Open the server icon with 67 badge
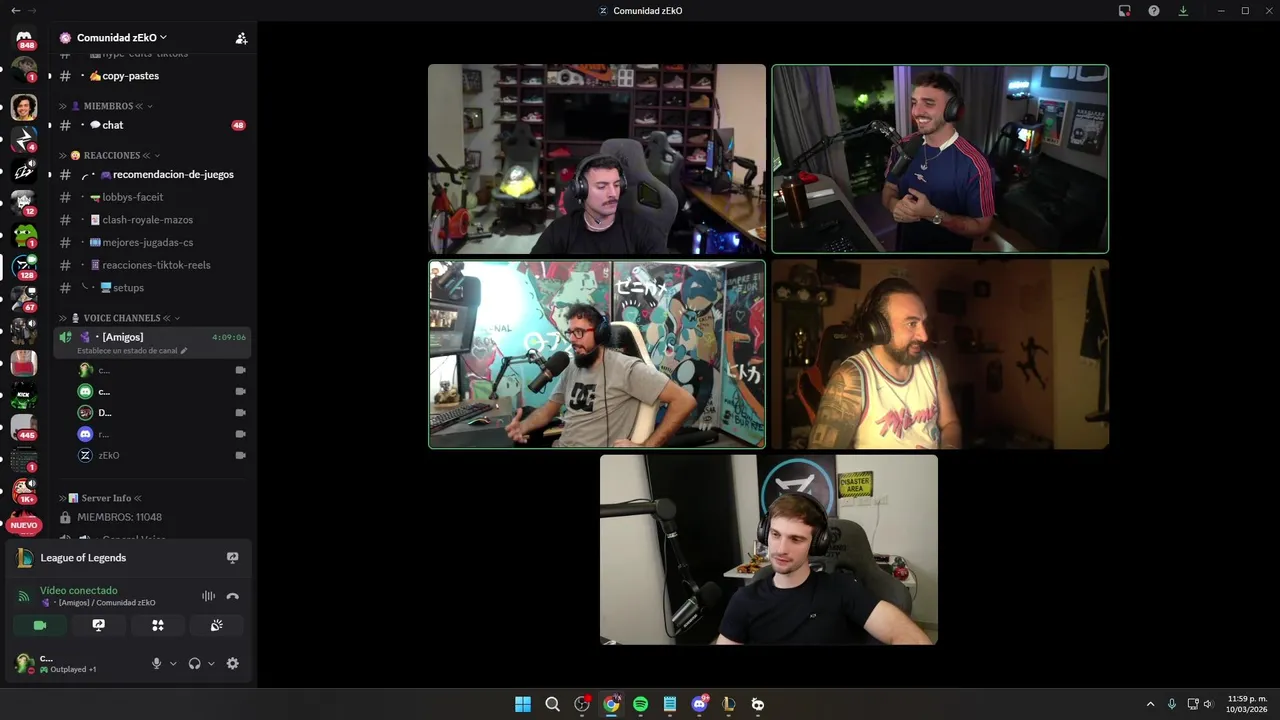This screenshot has width=1280, height=720. (24, 299)
